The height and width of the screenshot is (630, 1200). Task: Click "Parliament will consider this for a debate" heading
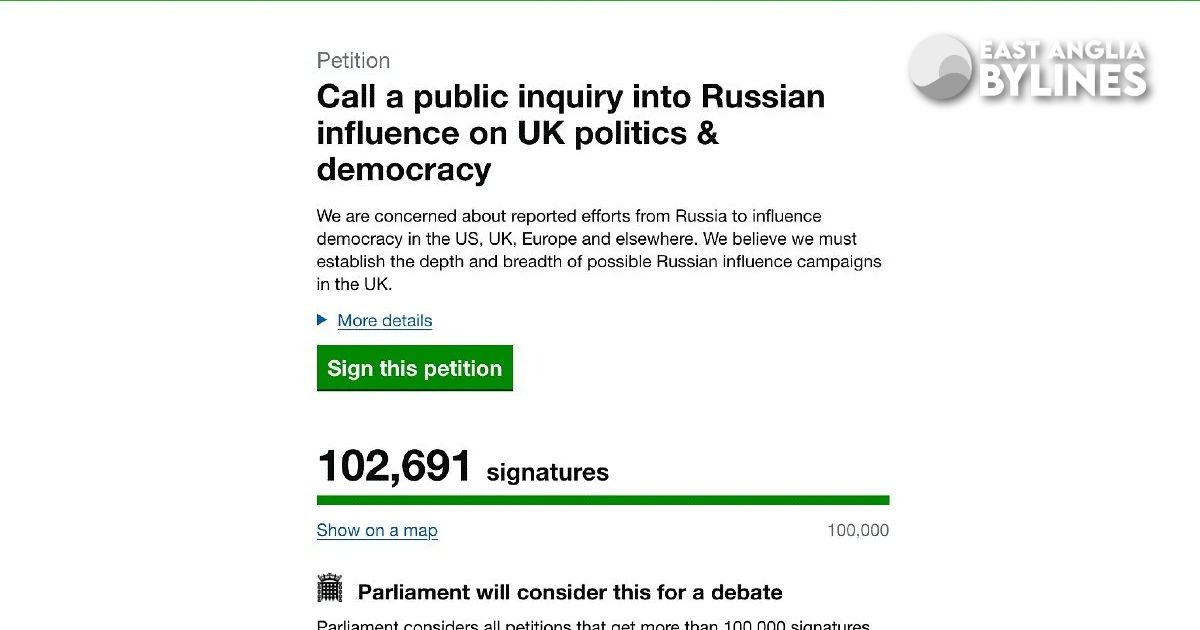pos(570,592)
